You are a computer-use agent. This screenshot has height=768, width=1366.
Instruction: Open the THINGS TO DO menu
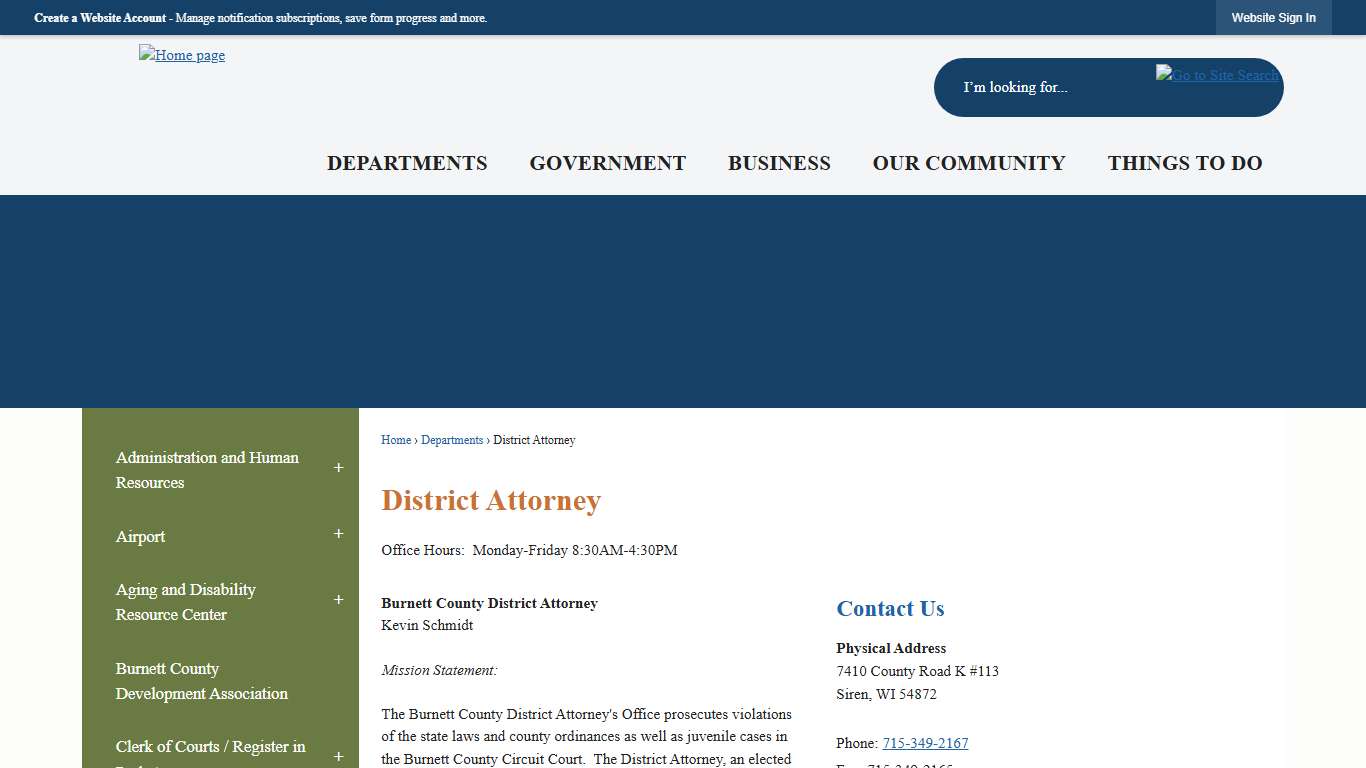1184,163
